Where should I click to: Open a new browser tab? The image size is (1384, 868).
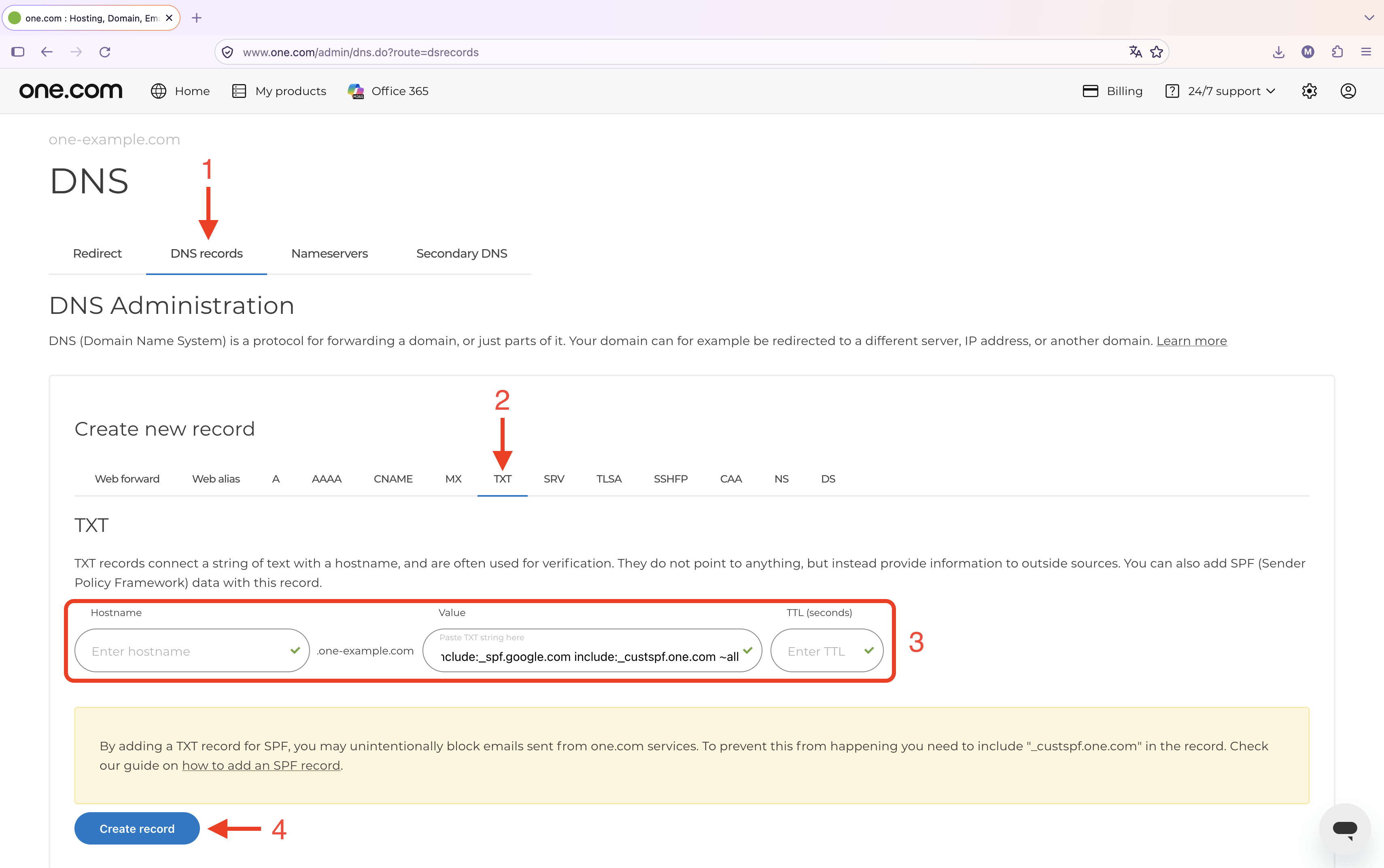point(196,18)
